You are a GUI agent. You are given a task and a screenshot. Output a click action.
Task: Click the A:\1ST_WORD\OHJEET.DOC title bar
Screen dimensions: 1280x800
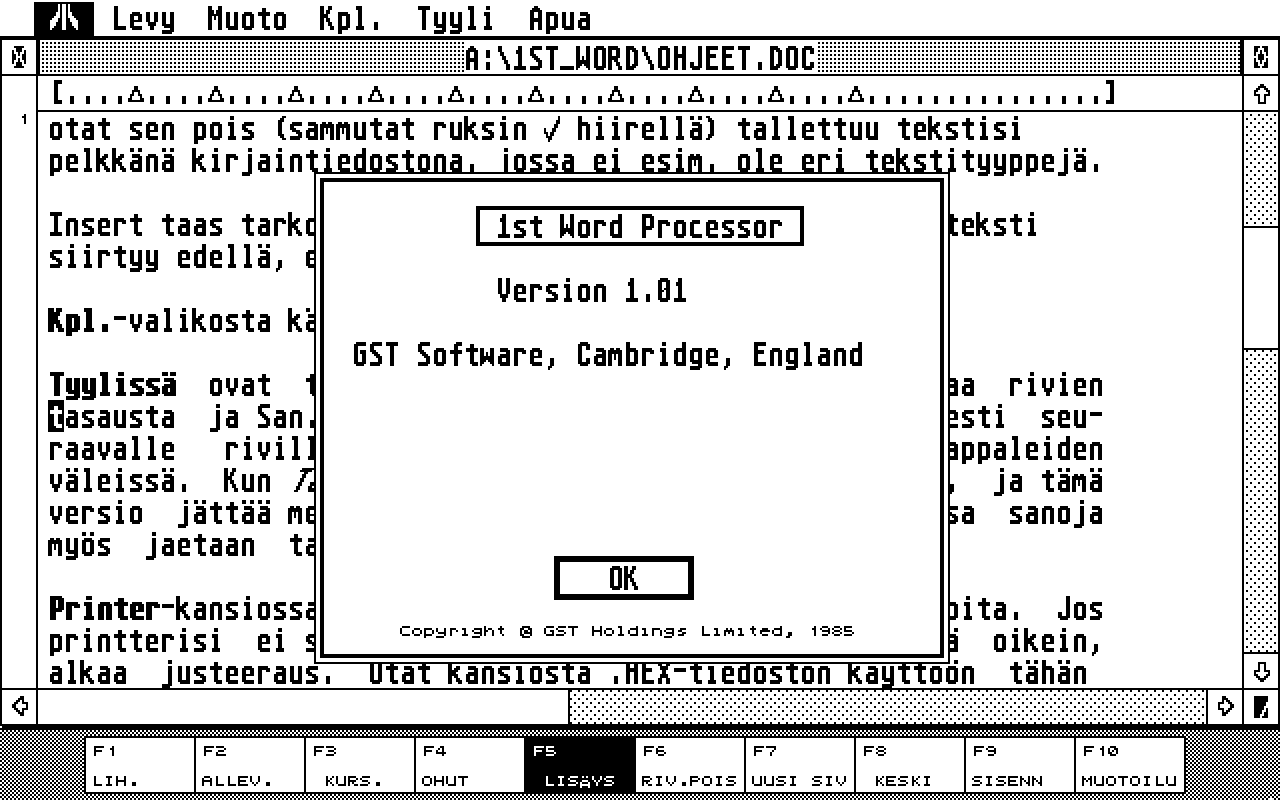click(640, 59)
